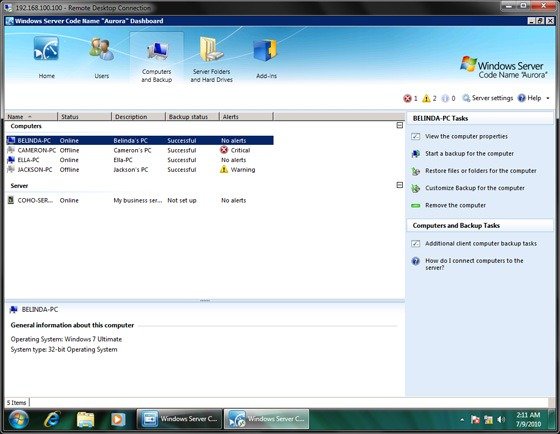This screenshot has height=434, width=560.
Task: Select the COHO-SER... server row
Action: (x=140, y=200)
